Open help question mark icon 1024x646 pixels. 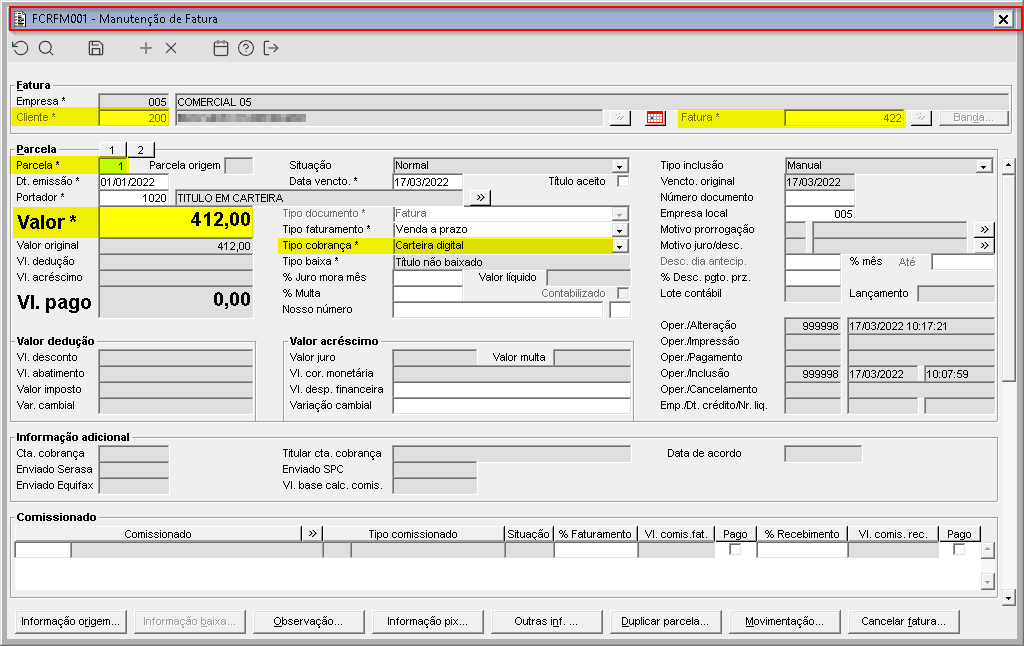(246, 48)
